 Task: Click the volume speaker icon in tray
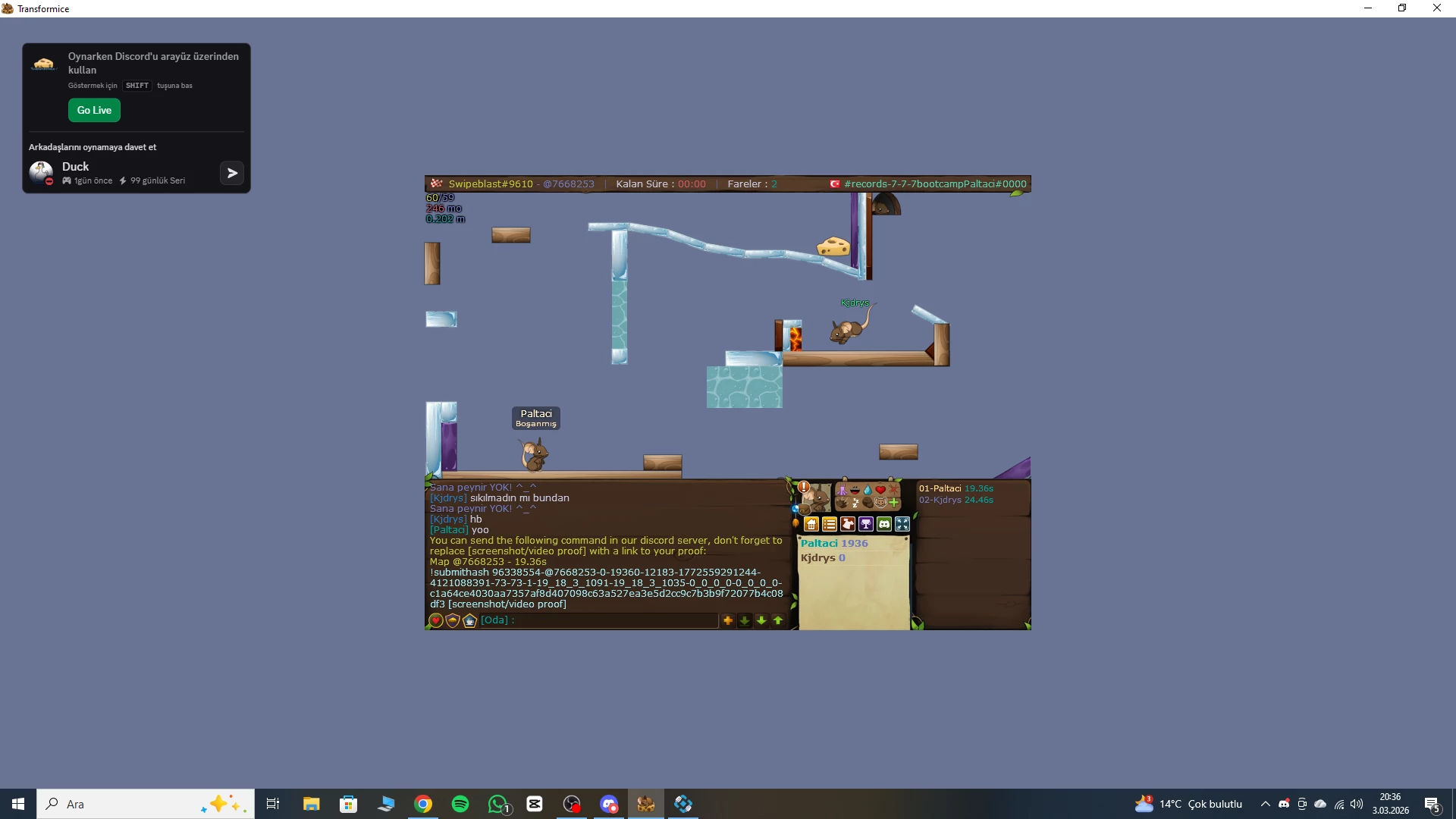tap(1357, 804)
